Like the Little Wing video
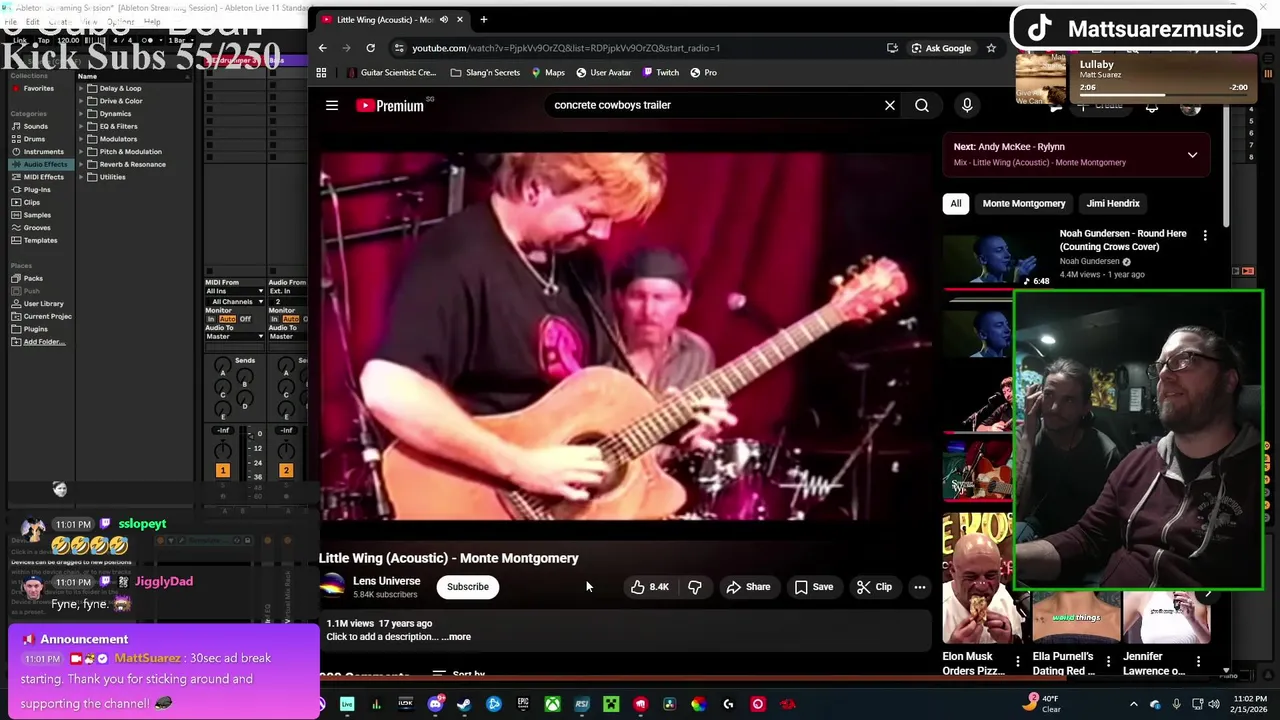Viewport: 1280px width, 720px height. [650, 587]
